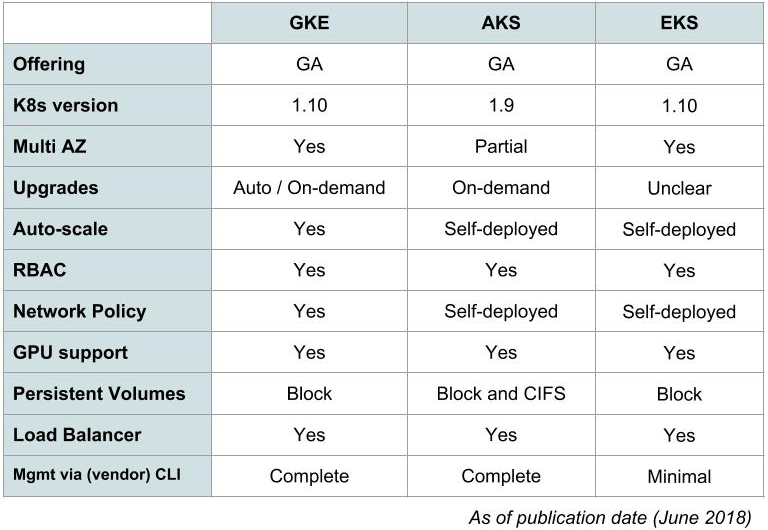Select the Persistent Volumes row label
768x530 pixels.
pyautogui.click(x=99, y=393)
